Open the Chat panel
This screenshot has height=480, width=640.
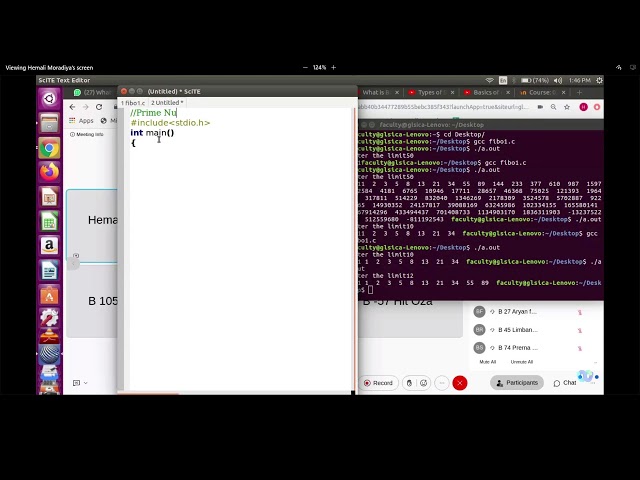tap(565, 383)
